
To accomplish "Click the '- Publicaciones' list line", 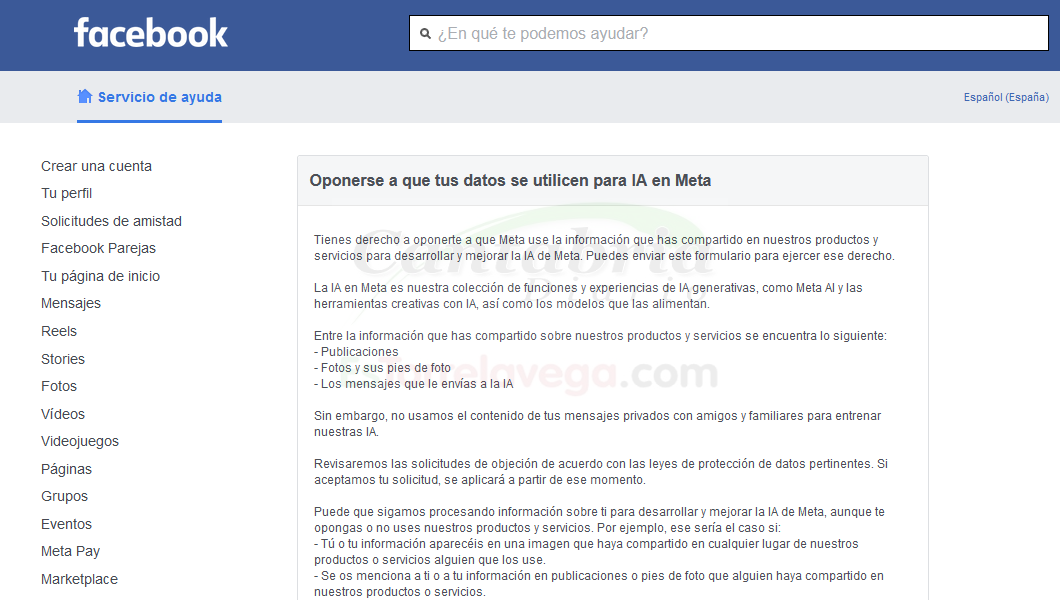I will tap(356, 352).
